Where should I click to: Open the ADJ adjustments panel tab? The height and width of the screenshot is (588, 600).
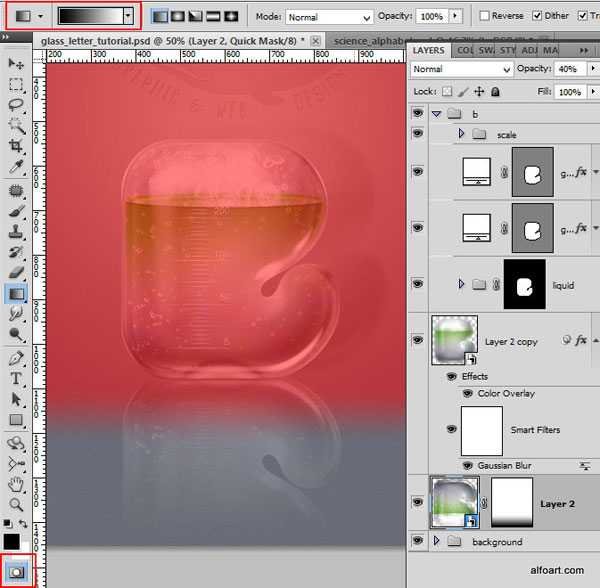[x=530, y=50]
